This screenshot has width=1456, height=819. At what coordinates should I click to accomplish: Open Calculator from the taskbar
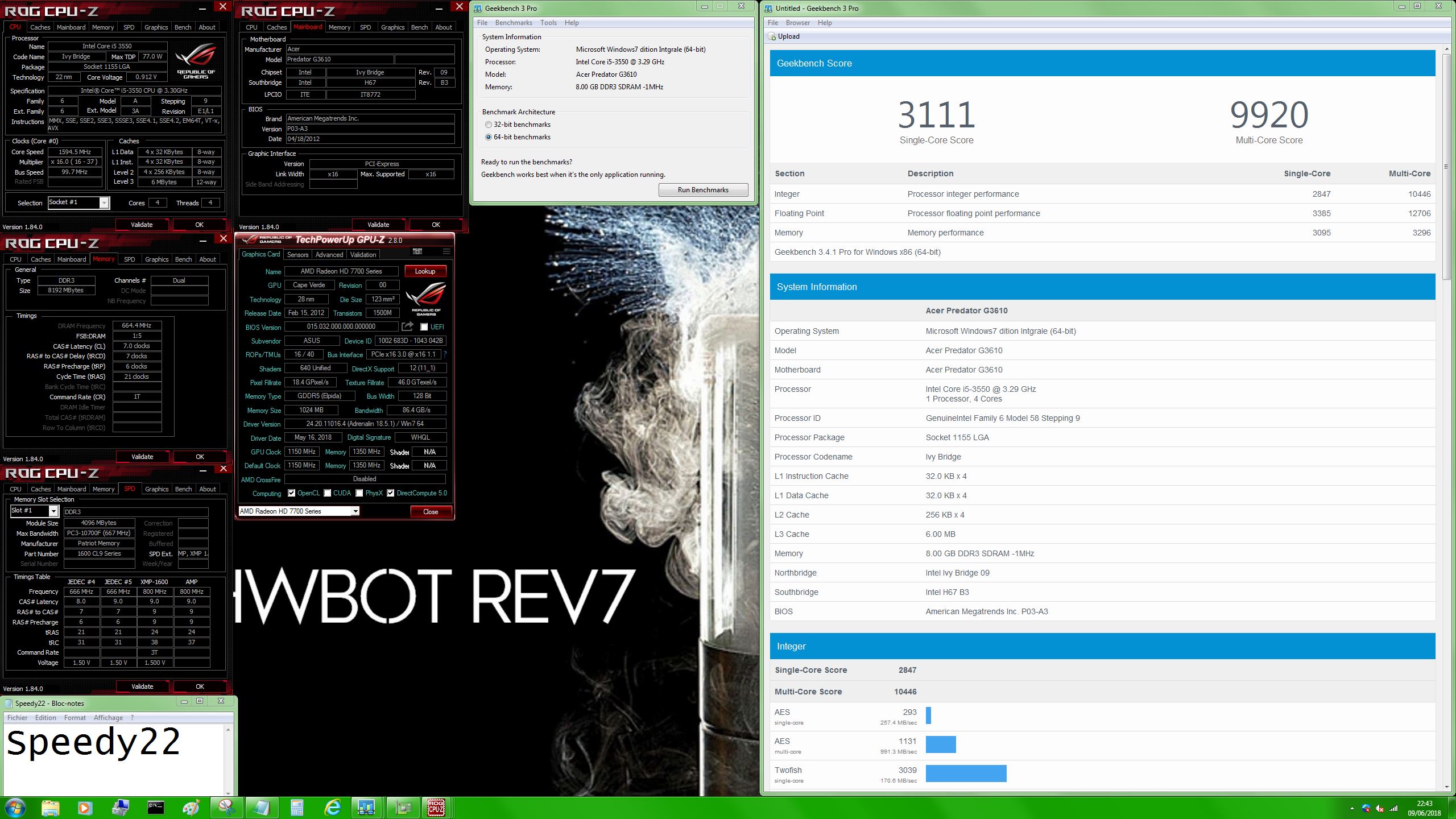pos(297,808)
